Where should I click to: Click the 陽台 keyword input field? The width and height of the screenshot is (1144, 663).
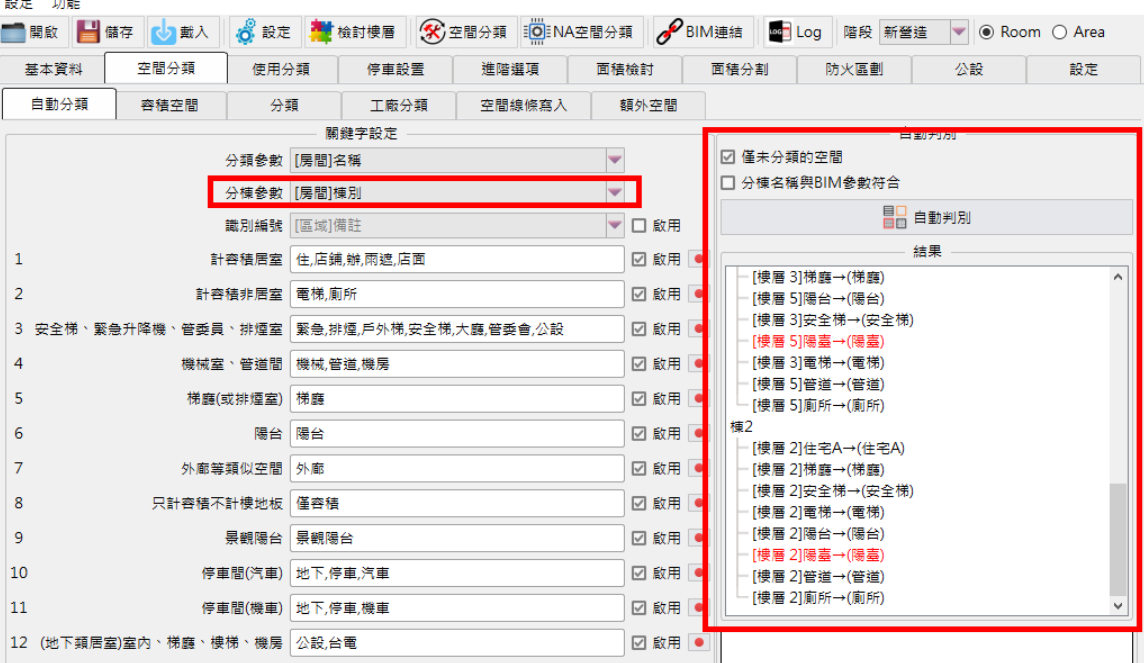[457, 434]
